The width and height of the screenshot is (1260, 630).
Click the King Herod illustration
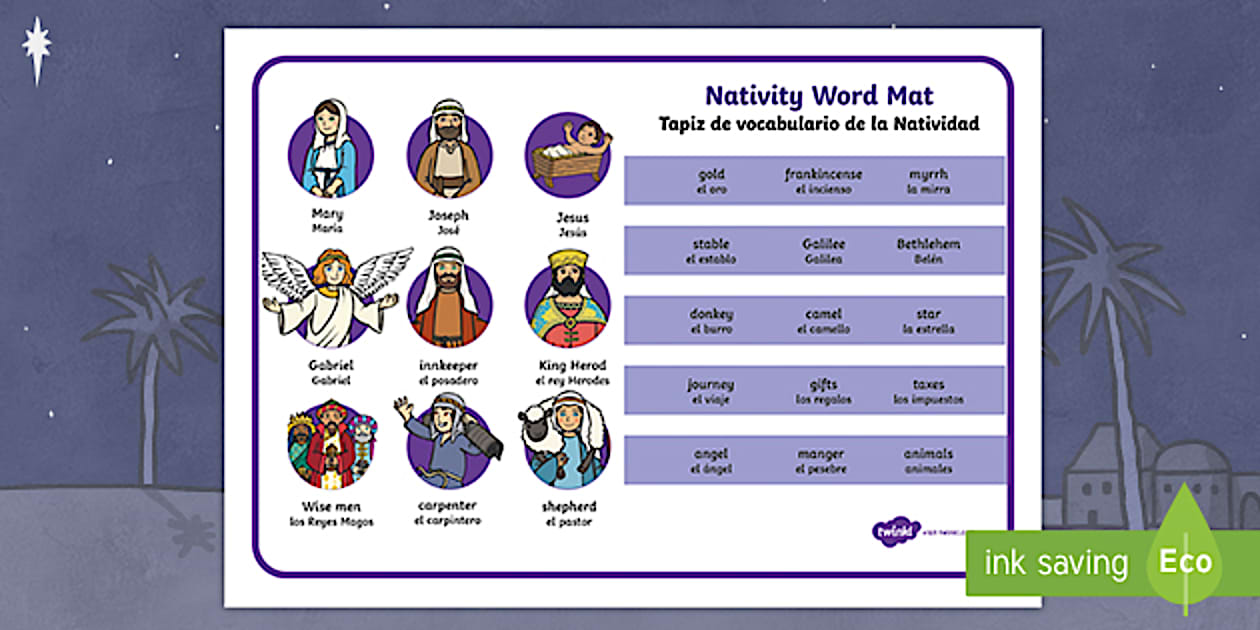pos(567,300)
